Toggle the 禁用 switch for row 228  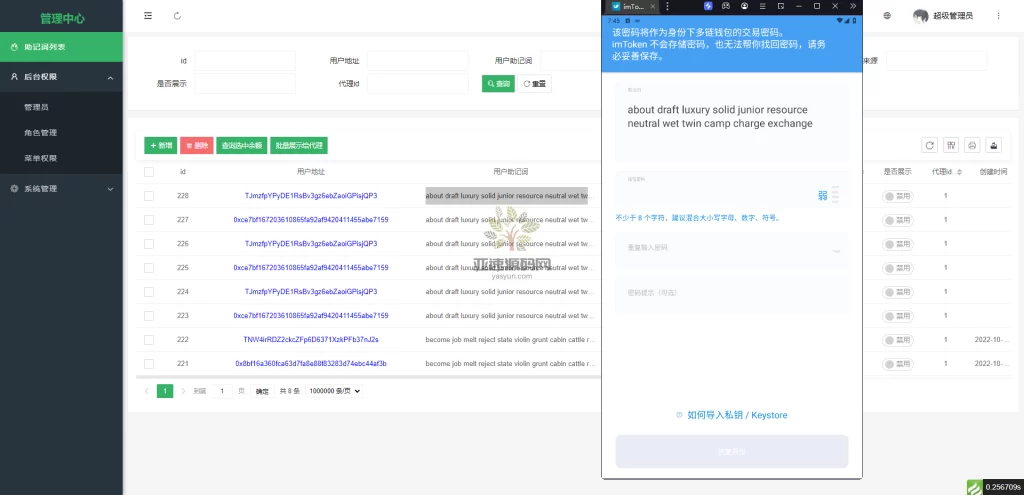(x=897, y=196)
